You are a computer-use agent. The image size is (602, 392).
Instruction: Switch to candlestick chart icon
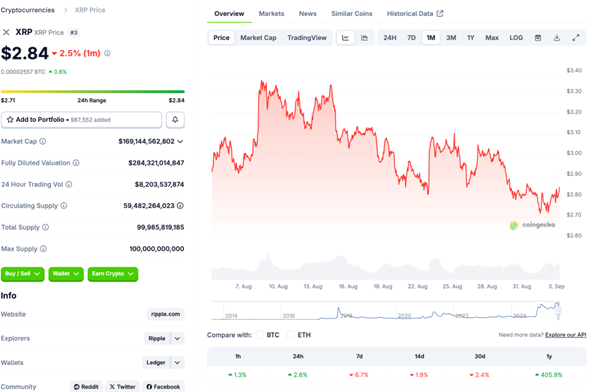(364, 38)
